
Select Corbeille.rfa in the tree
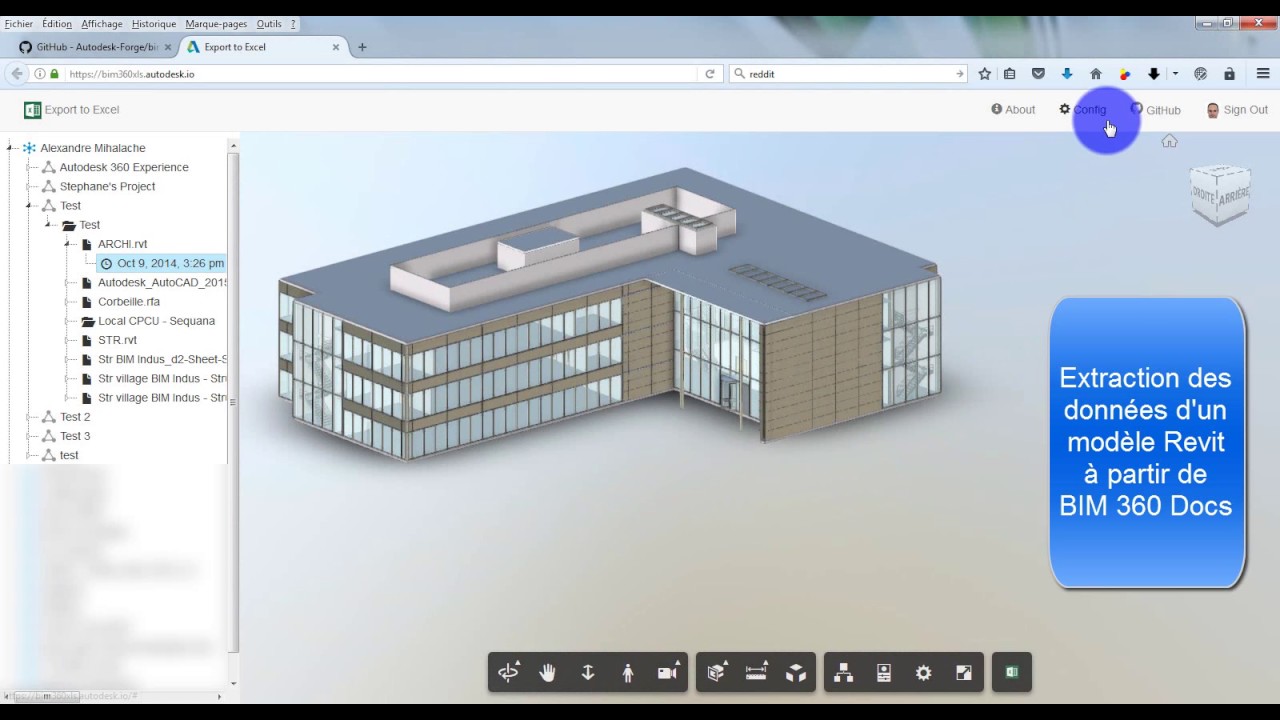(129, 302)
